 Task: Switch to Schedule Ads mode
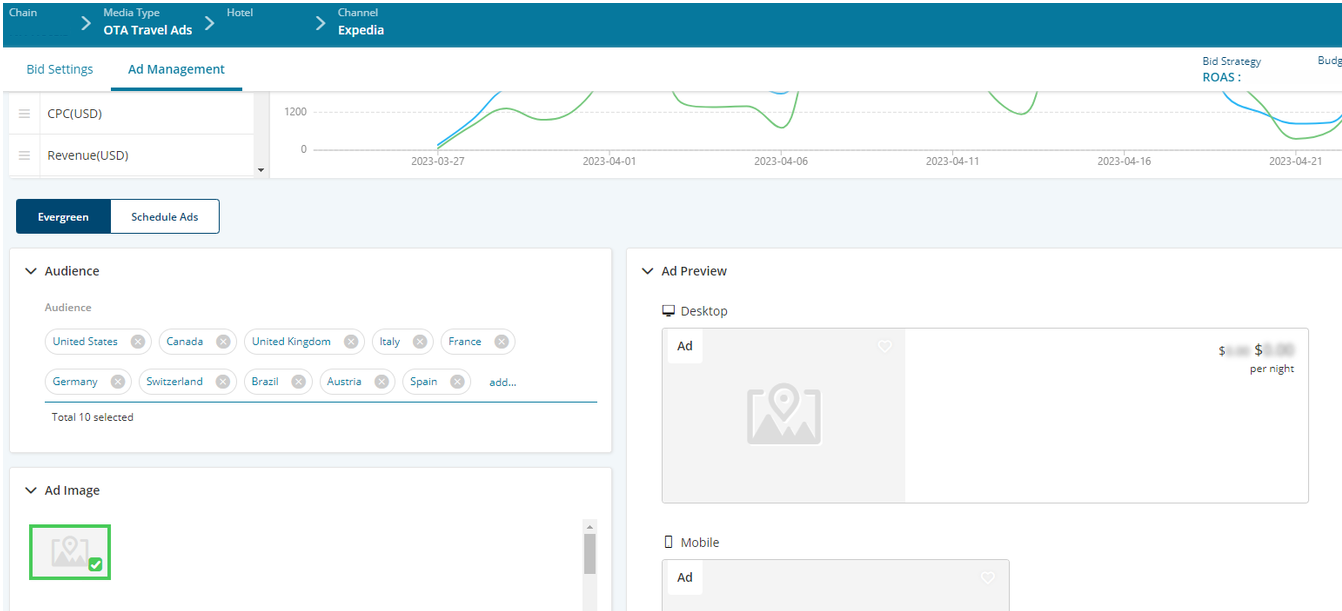165,217
